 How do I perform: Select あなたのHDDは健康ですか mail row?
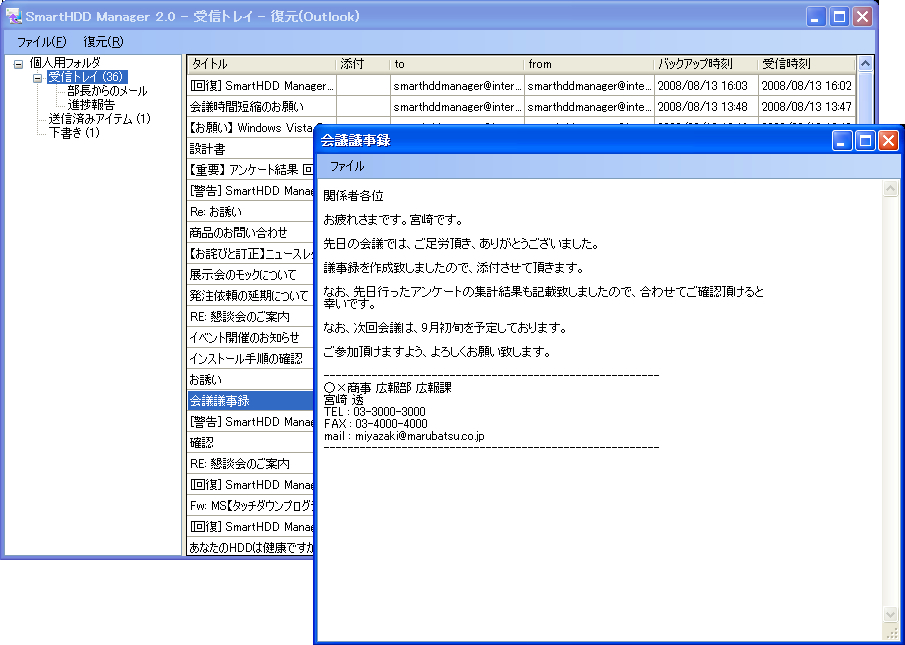251,548
